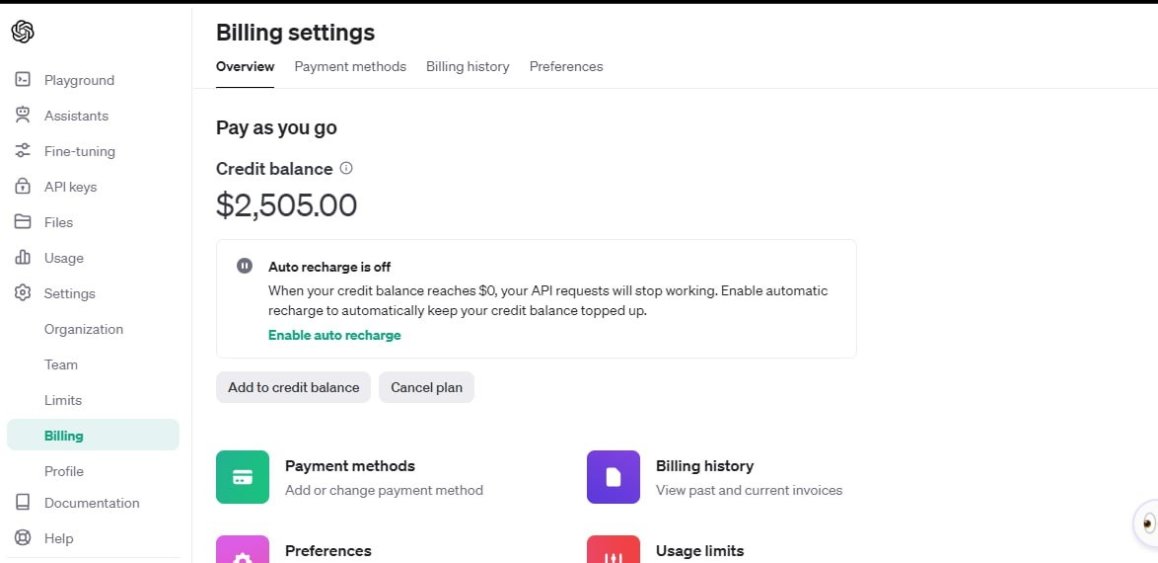1158x563 pixels.
Task: Click the API keys lock icon
Action: coord(23,186)
